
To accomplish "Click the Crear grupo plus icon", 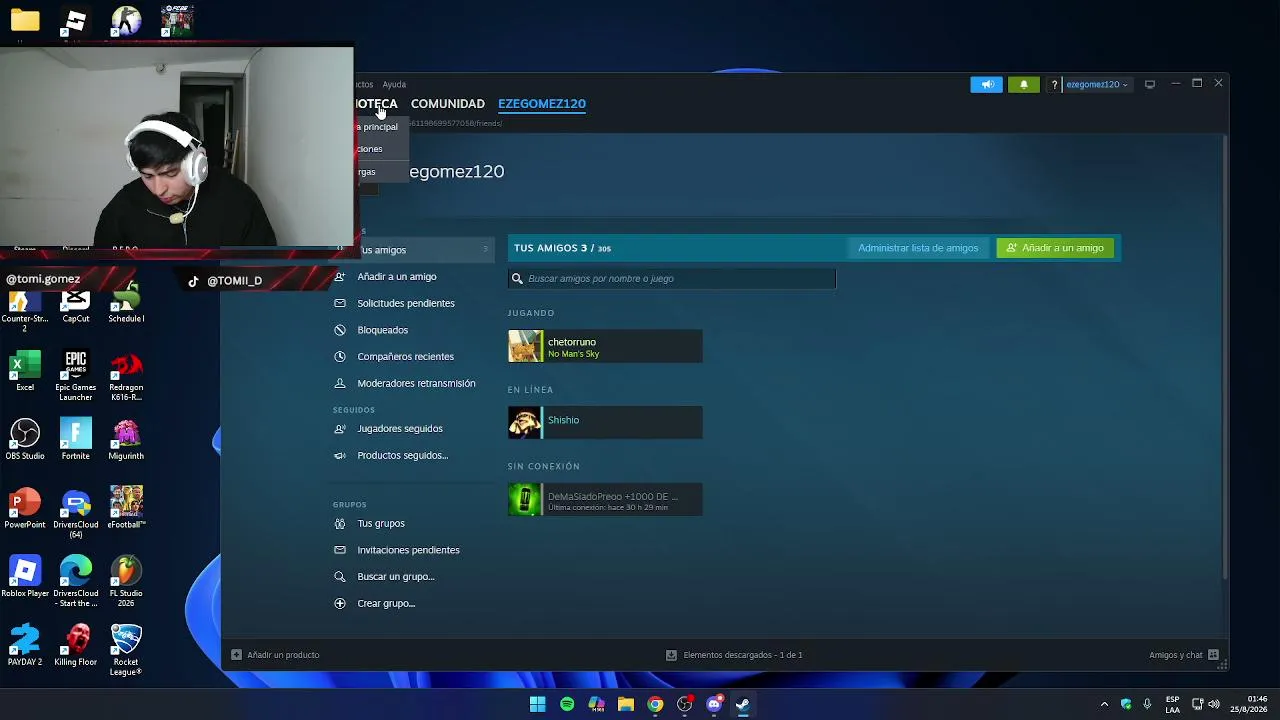I will pos(340,604).
